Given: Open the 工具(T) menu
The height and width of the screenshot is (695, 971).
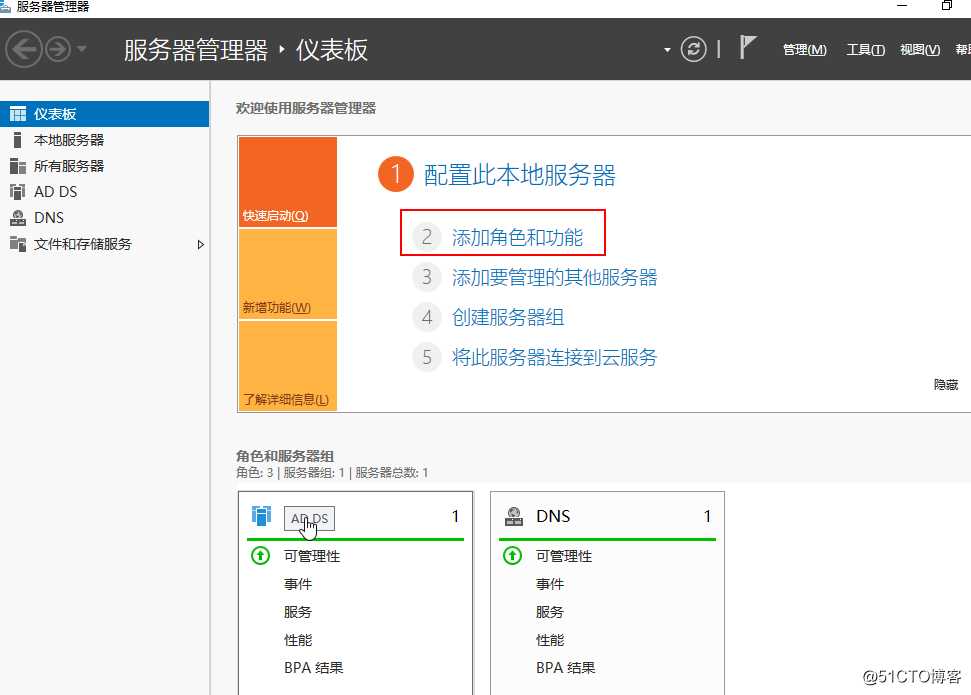Looking at the screenshot, I should [865, 50].
